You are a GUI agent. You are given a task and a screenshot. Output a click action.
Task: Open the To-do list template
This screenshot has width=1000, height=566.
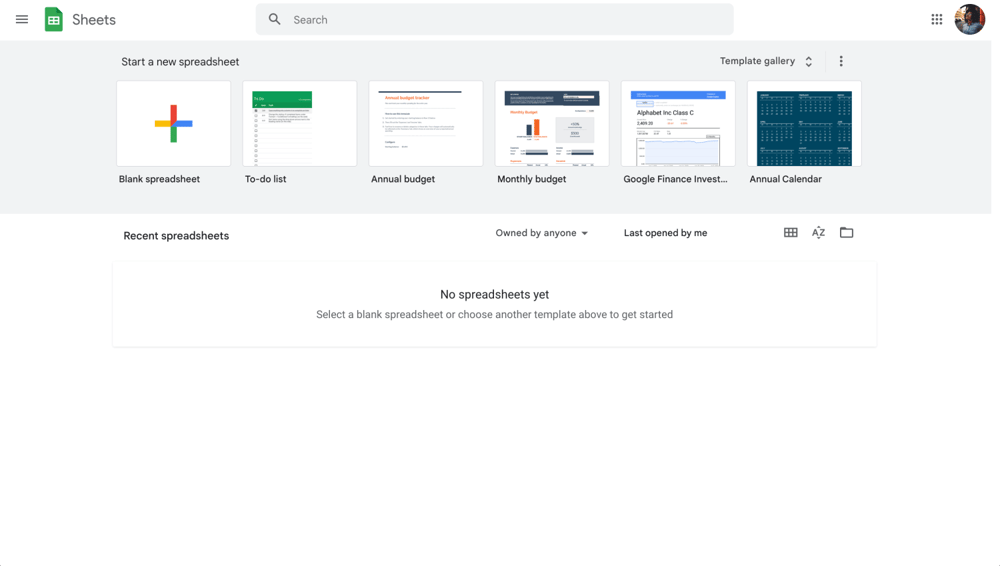(300, 124)
